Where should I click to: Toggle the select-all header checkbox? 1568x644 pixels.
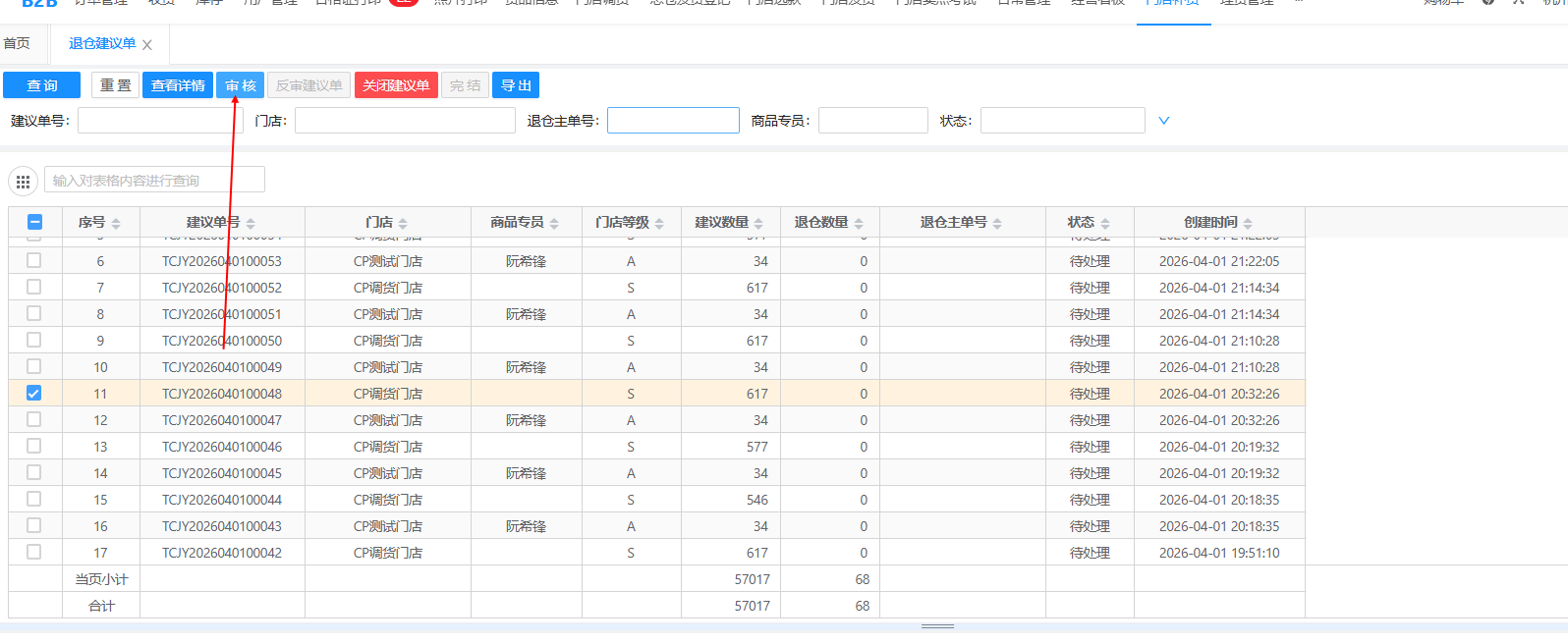pos(34,222)
